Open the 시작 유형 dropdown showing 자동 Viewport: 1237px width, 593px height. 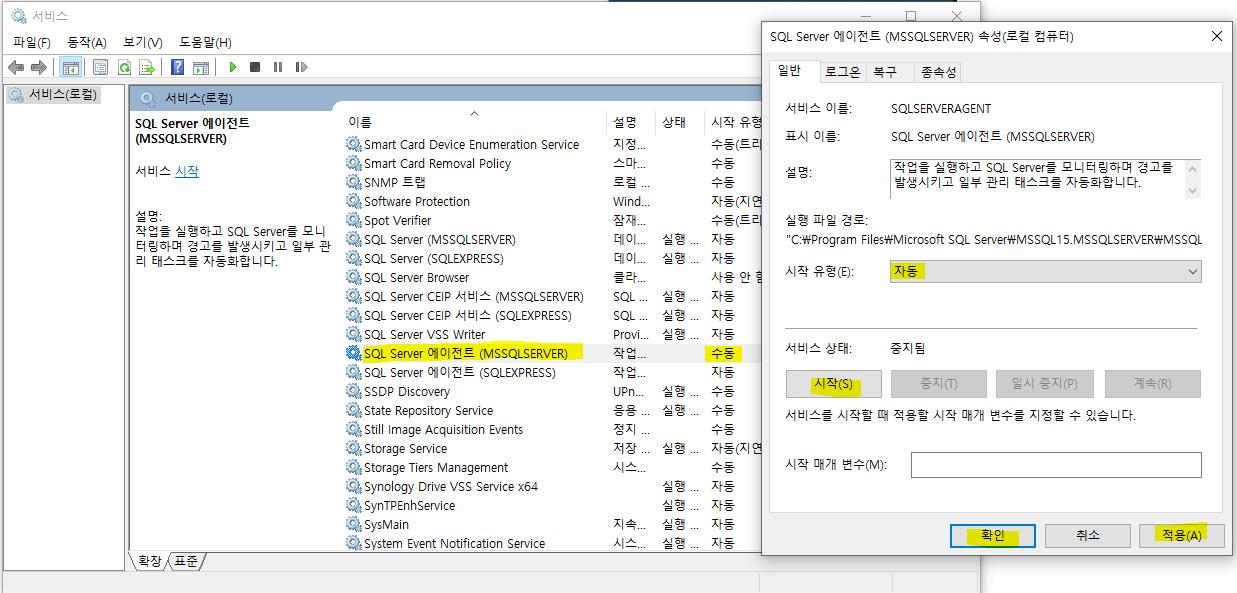1045,271
